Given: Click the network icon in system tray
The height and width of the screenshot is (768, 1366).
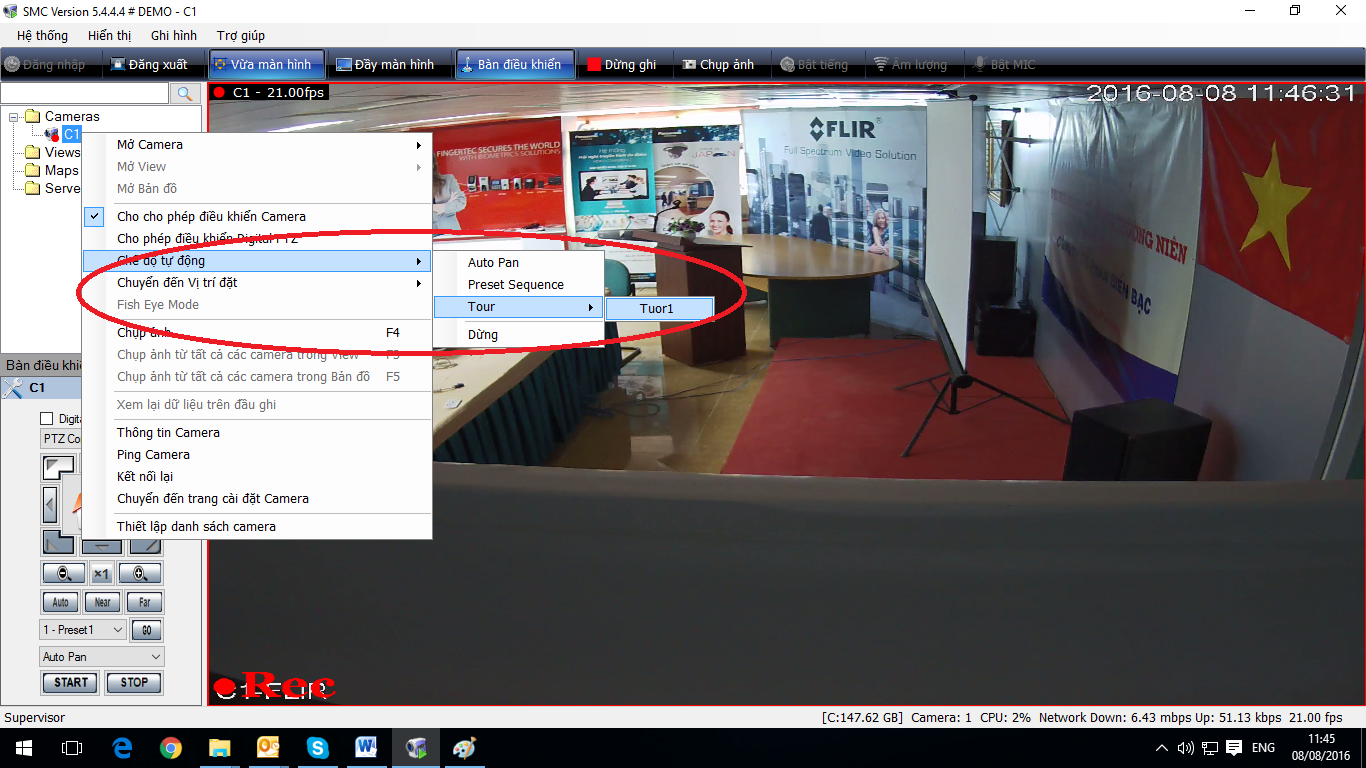Looking at the screenshot, I should point(1210,748).
